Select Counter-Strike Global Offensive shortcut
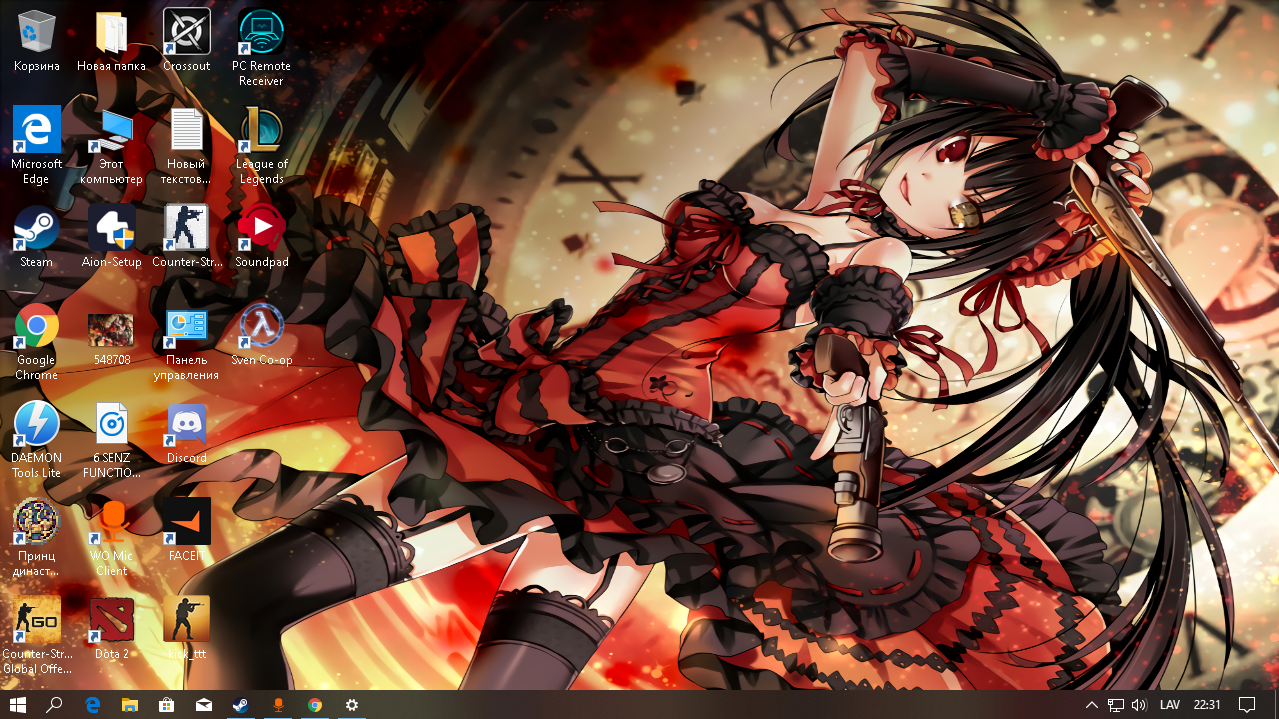 37,635
